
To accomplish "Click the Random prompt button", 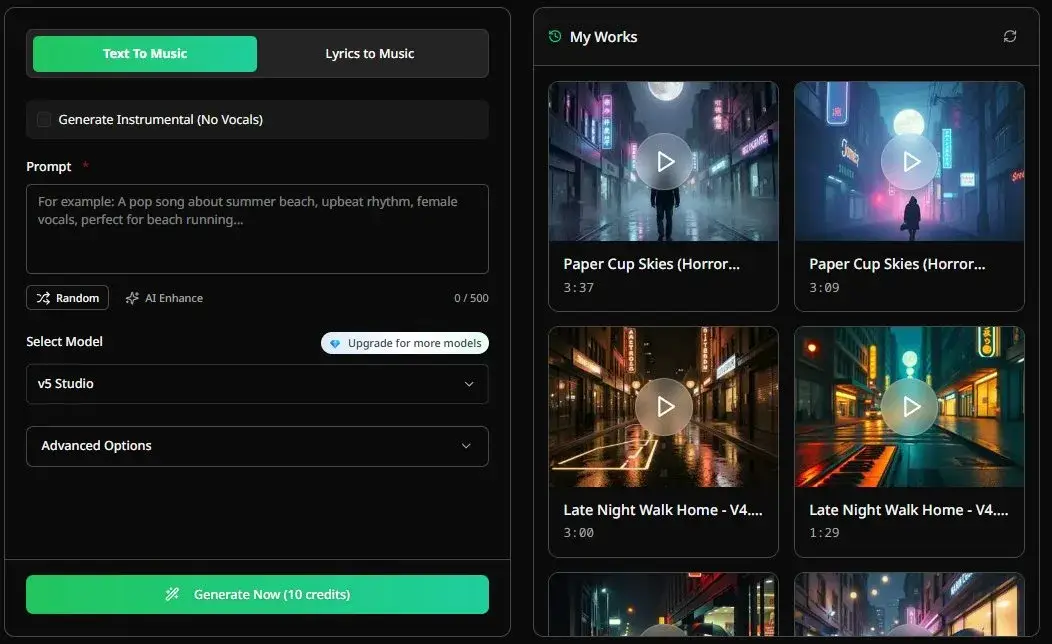I will 68,298.
